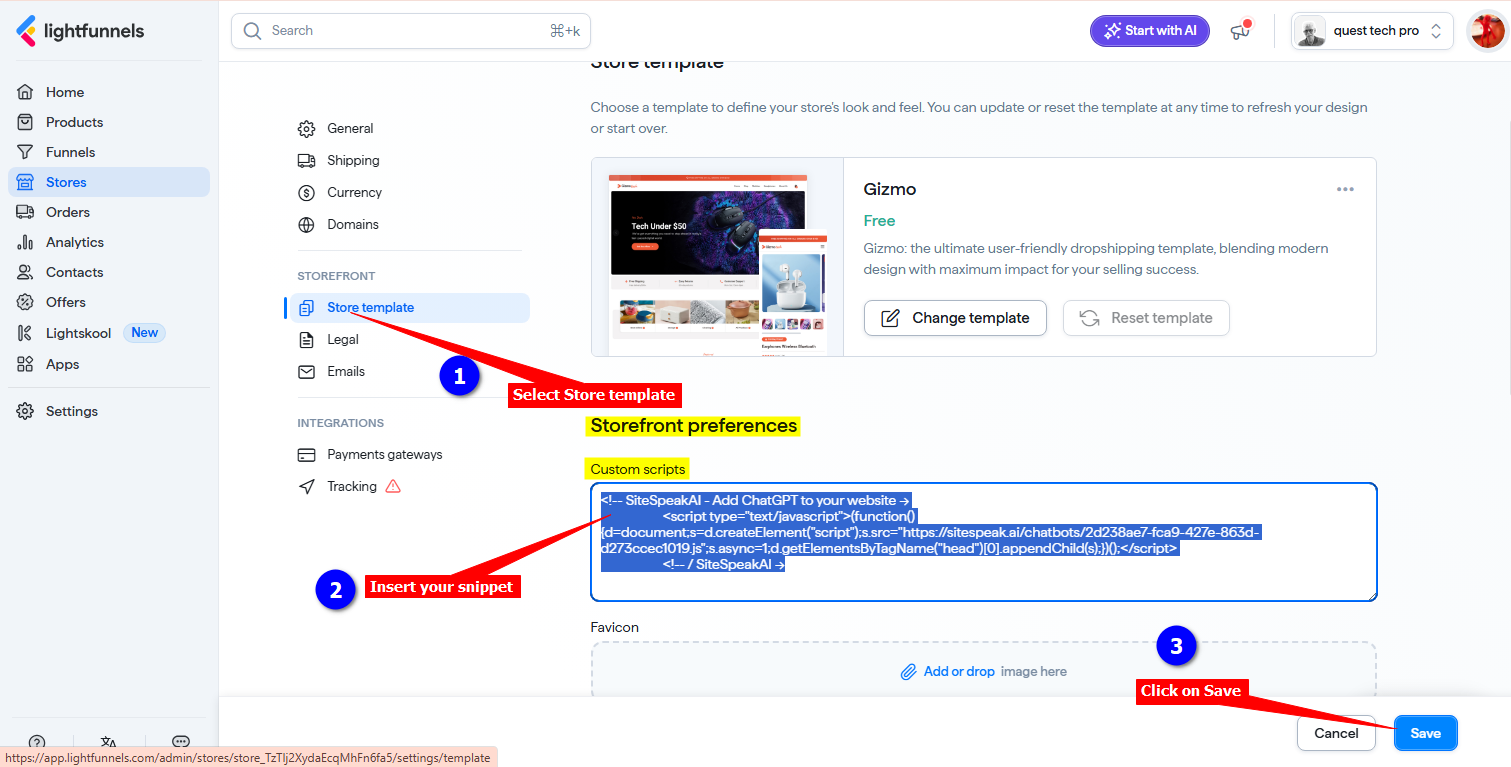This screenshot has width=1511, height=767.
Task: Open the Orders truck icon
Action: pyautogui.click(x=26, y=212)
